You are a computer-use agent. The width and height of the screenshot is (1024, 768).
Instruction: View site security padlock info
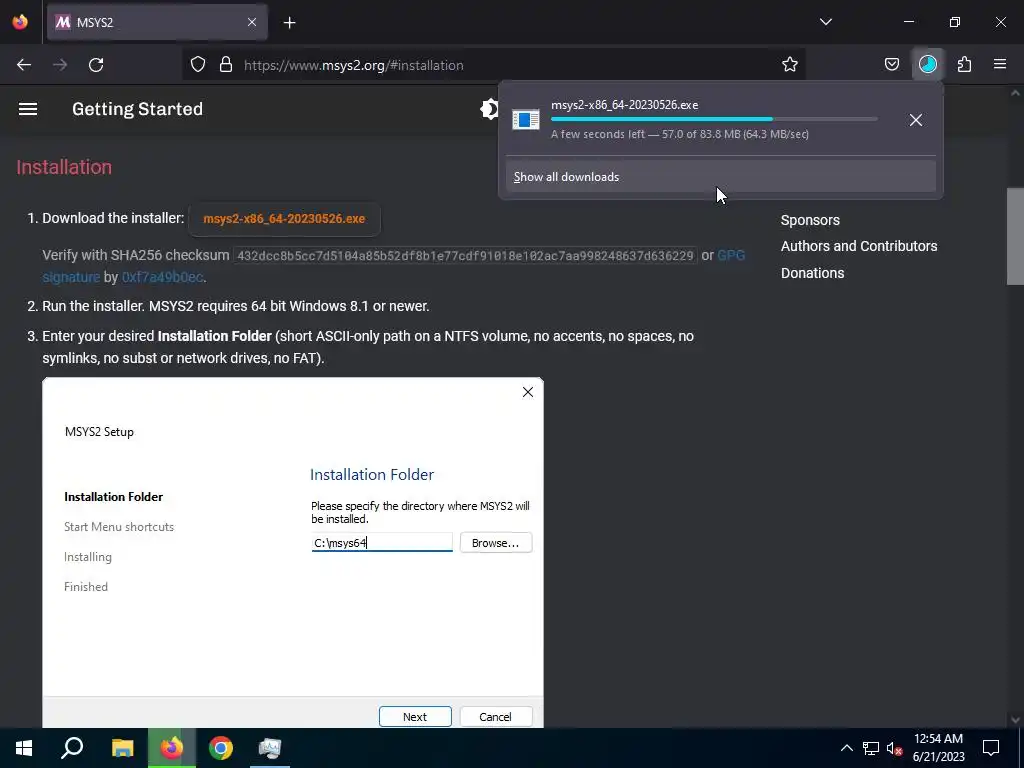226,65
